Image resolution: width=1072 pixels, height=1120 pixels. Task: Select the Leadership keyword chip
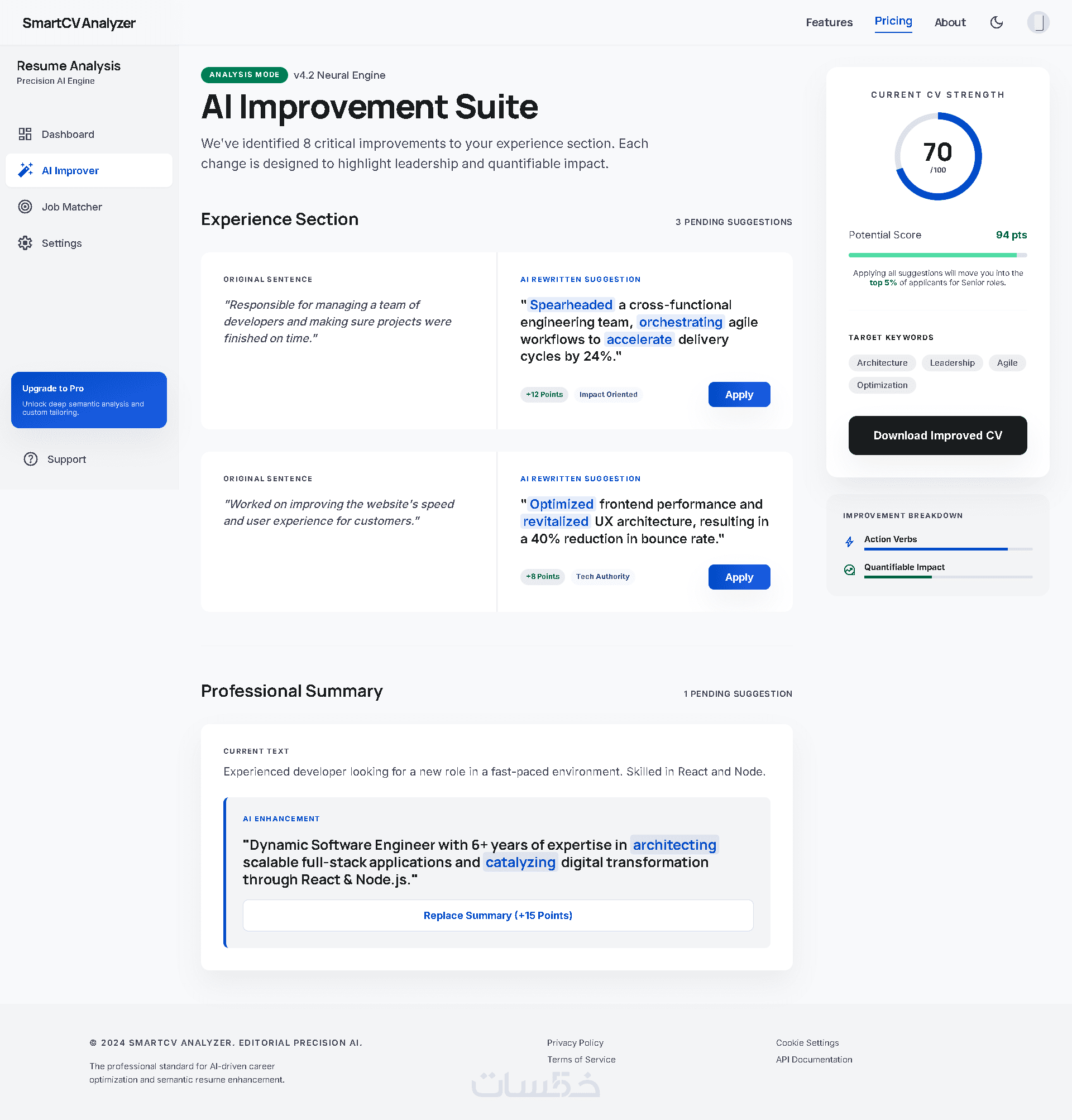pos(951,363)
